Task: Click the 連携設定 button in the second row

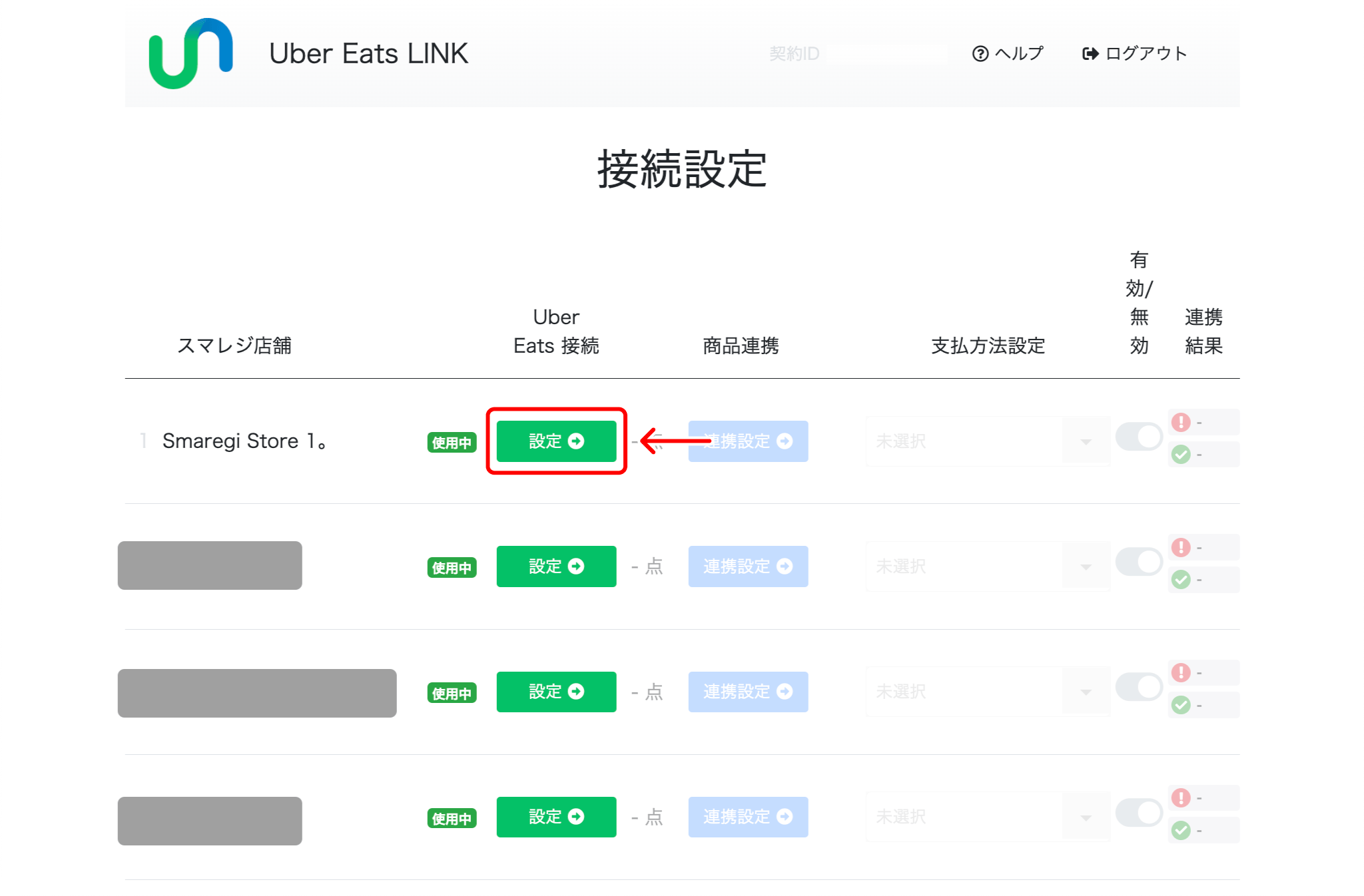Action: [748, 566]
